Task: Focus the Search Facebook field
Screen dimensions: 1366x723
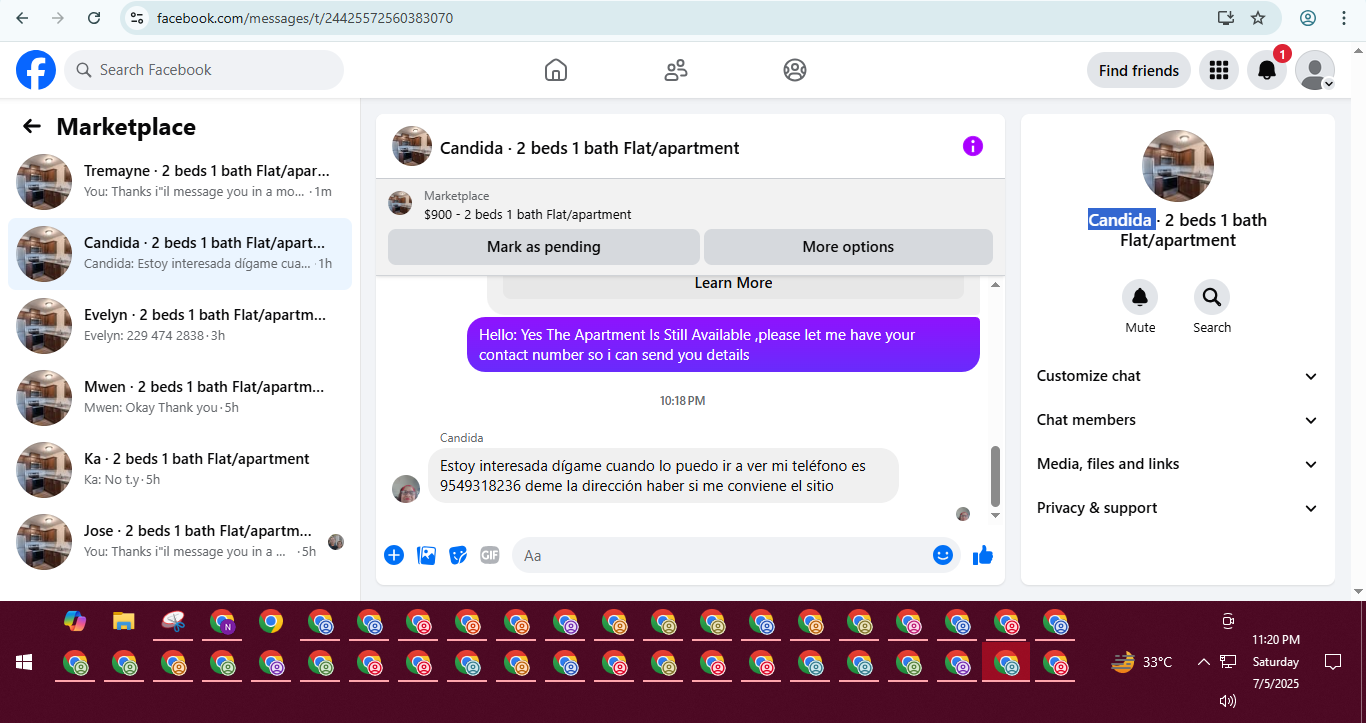Action: tap(204, 70)
